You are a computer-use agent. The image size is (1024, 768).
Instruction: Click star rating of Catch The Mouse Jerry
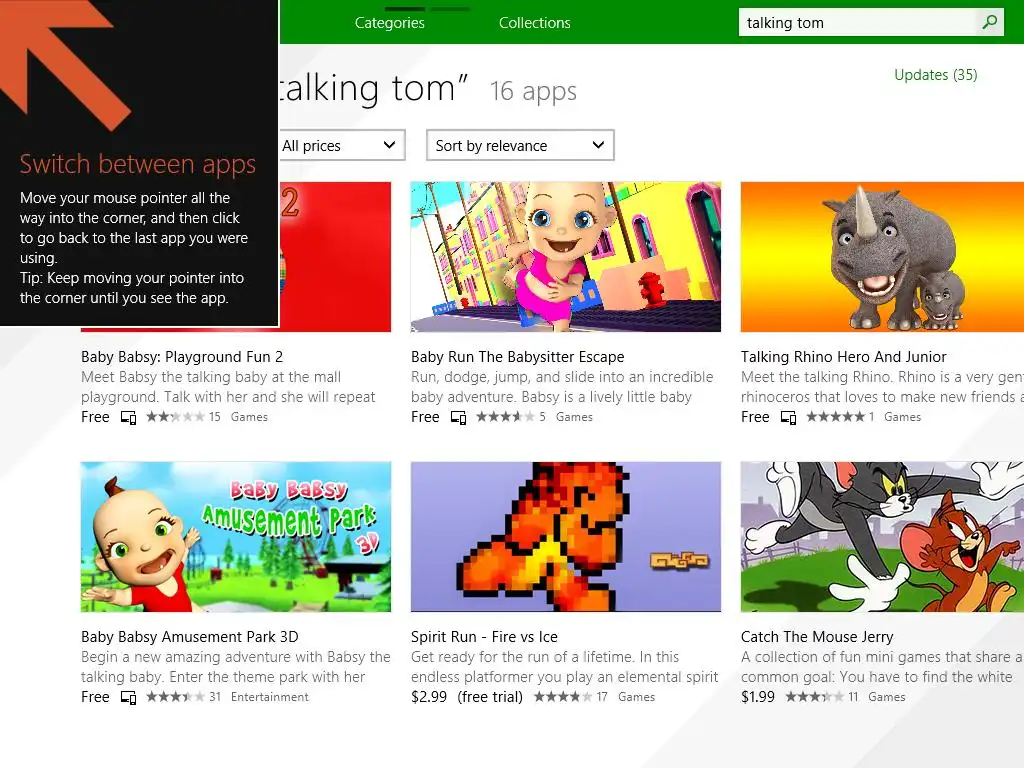(814, 697)
